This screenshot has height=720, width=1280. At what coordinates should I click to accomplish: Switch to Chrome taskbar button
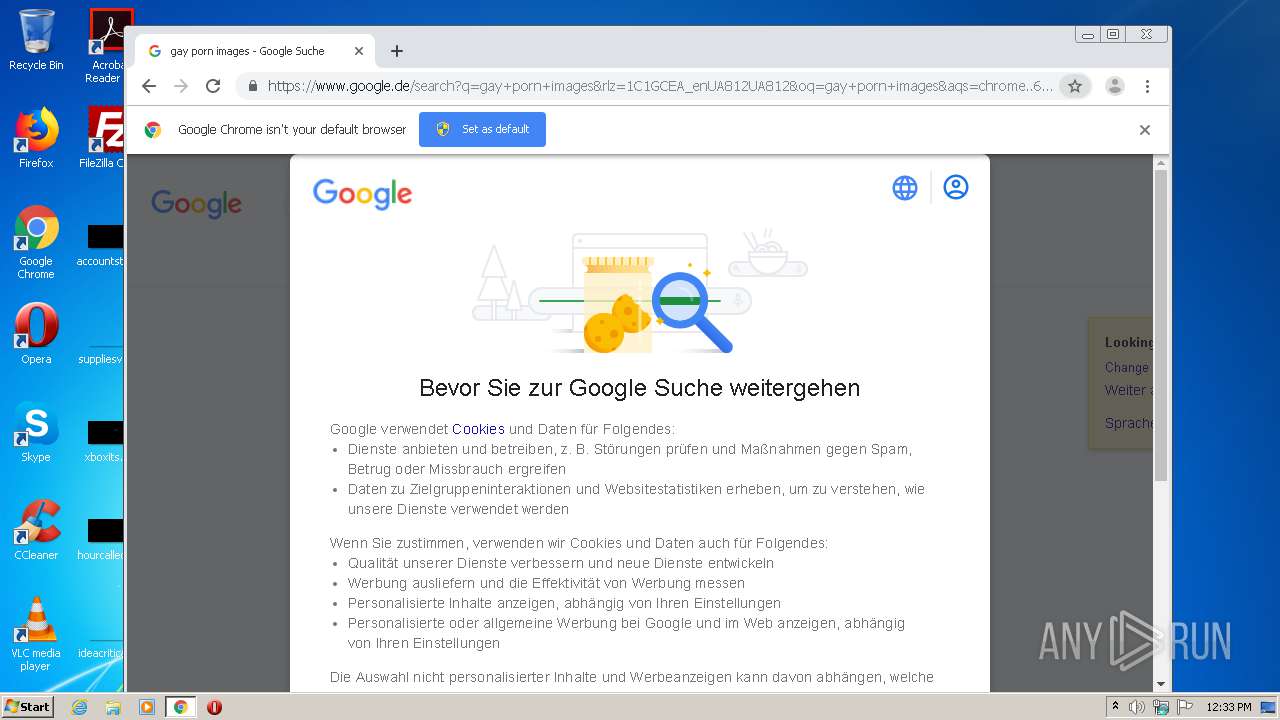coord(181,707)
